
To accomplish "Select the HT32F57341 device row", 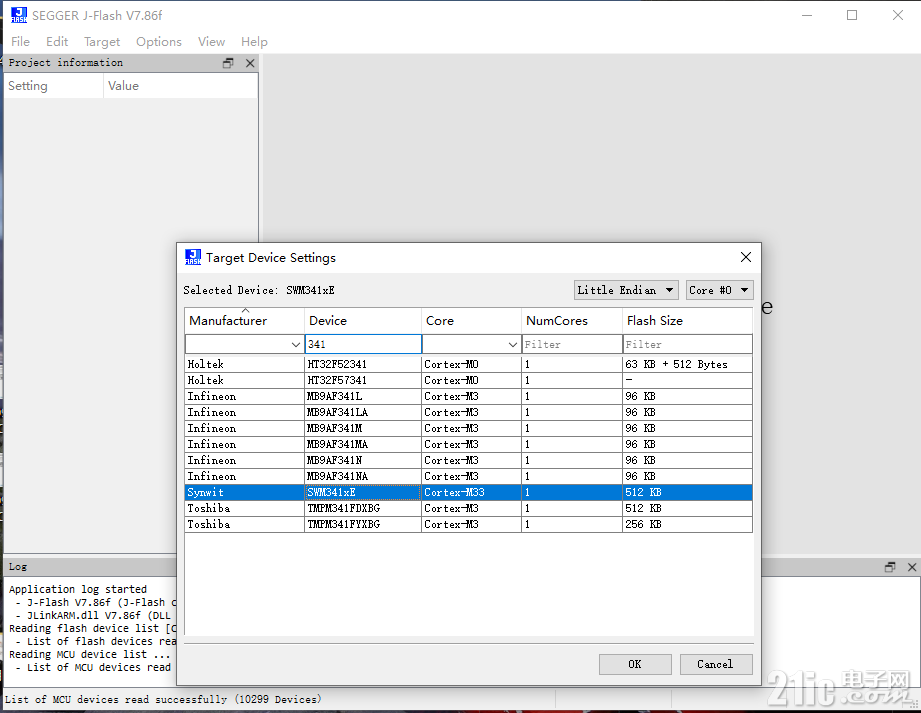I will pyautogui.click(x=468, y=381).
